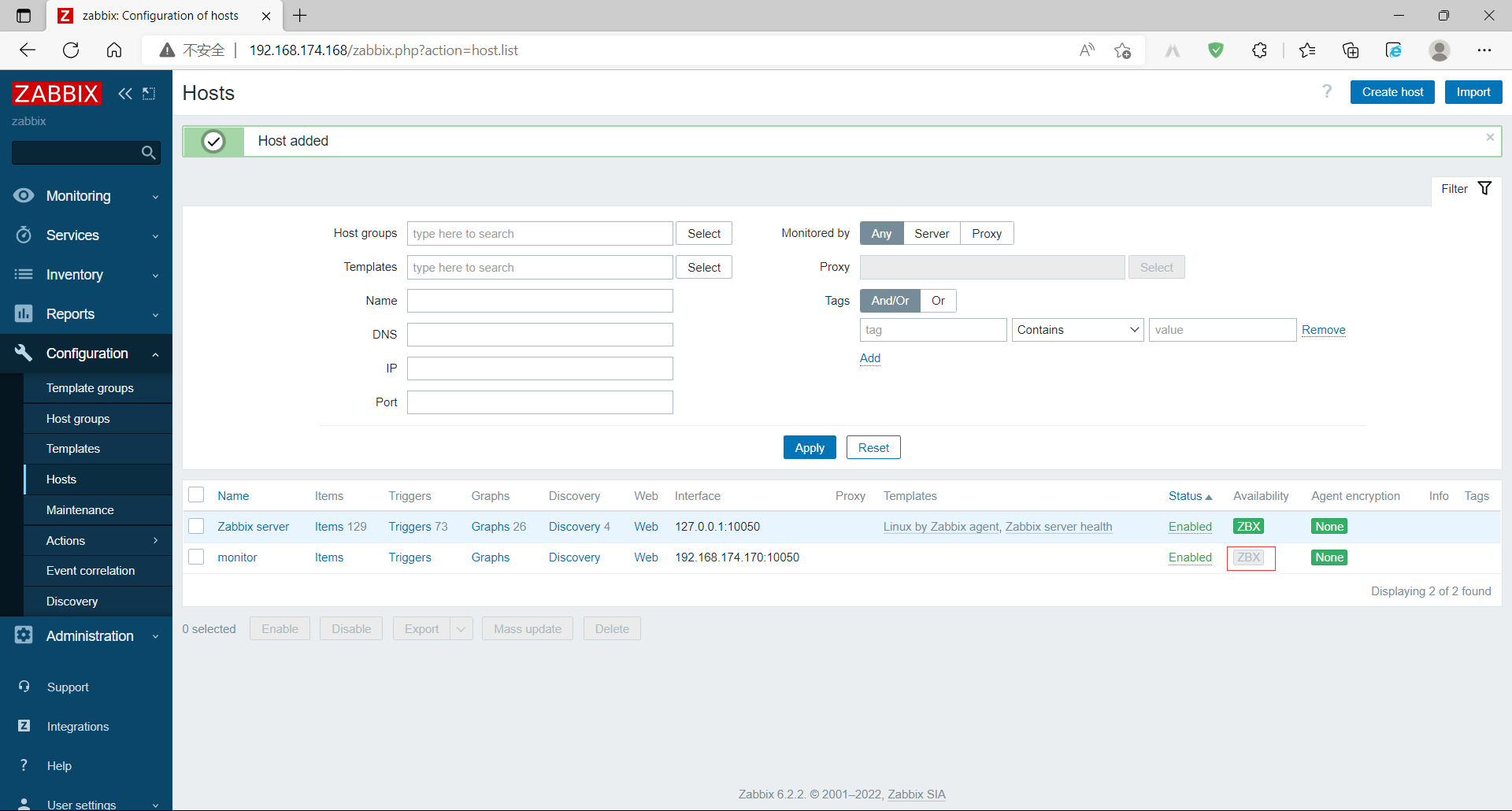This screenshot has height=811, width=1512.
Task: Open the browser collections icon
Action: (x=1351, y=50)
